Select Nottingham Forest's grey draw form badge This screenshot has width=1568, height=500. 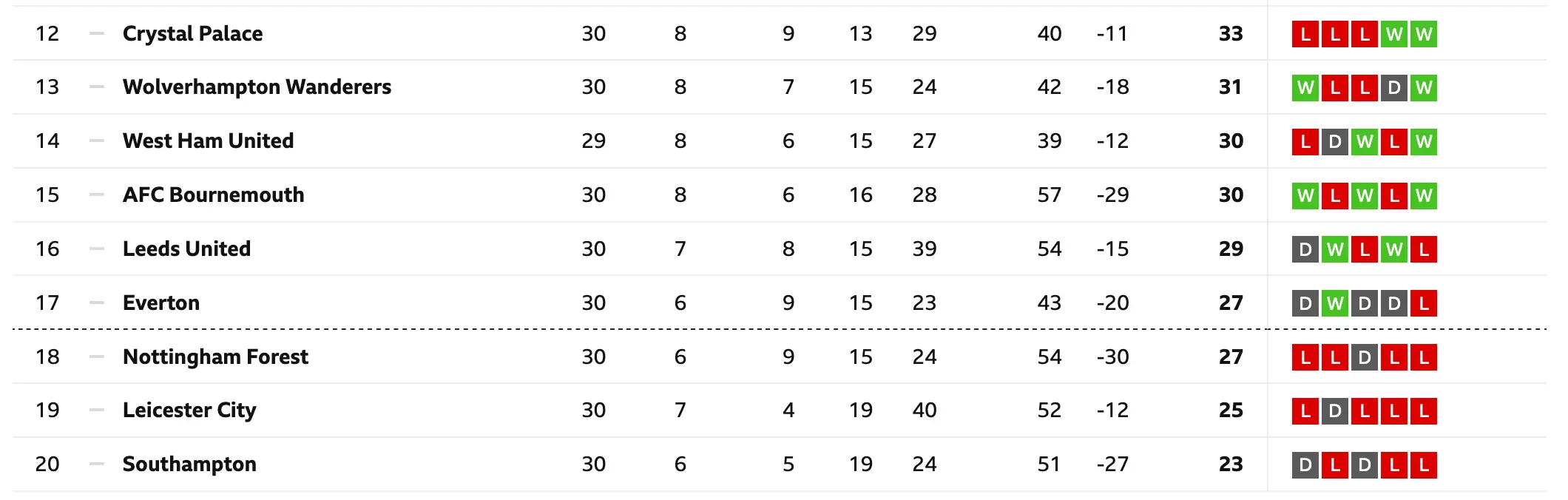(1364, 358)
